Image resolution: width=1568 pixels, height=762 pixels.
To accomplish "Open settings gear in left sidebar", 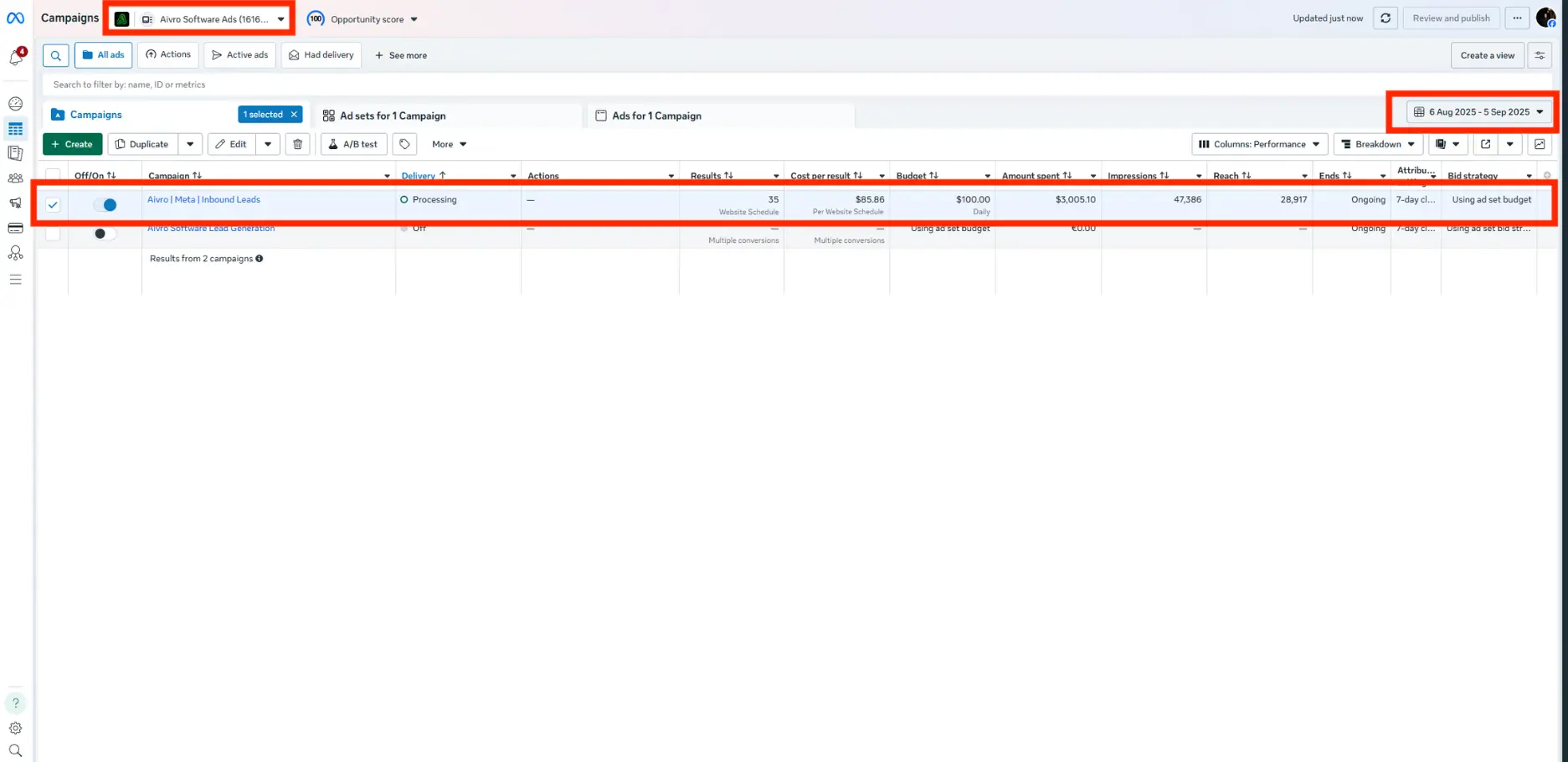I will pos(15,729).
